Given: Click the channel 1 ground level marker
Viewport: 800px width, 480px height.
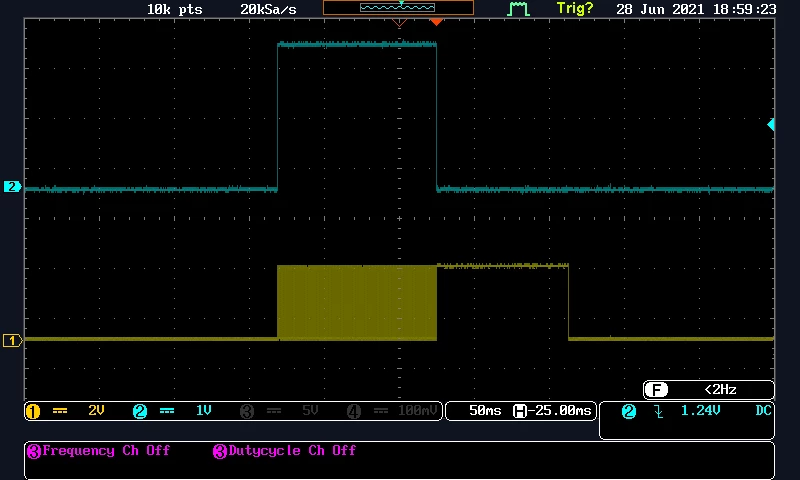Looking at the screenshot, I should [12, 340].
